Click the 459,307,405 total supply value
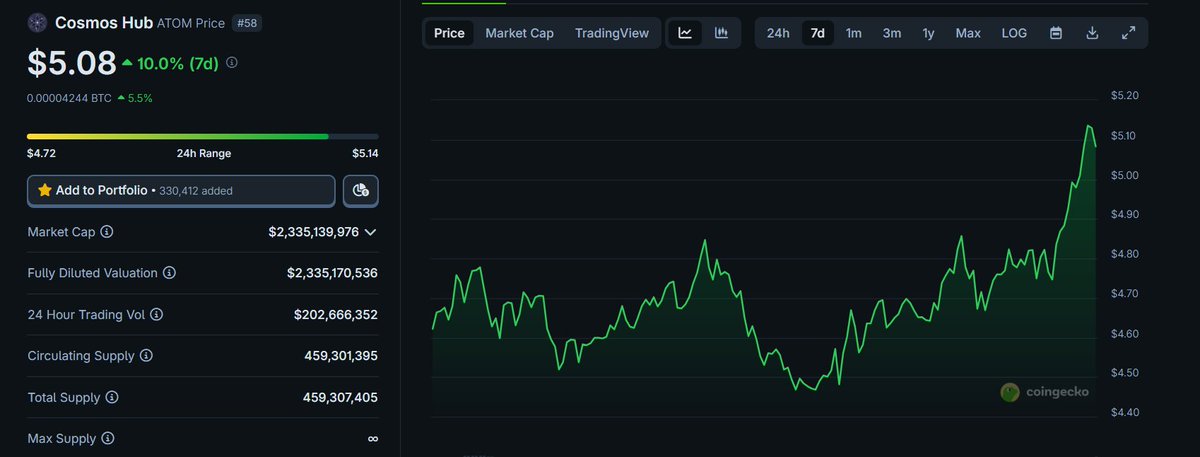 (x=341, y=397)
